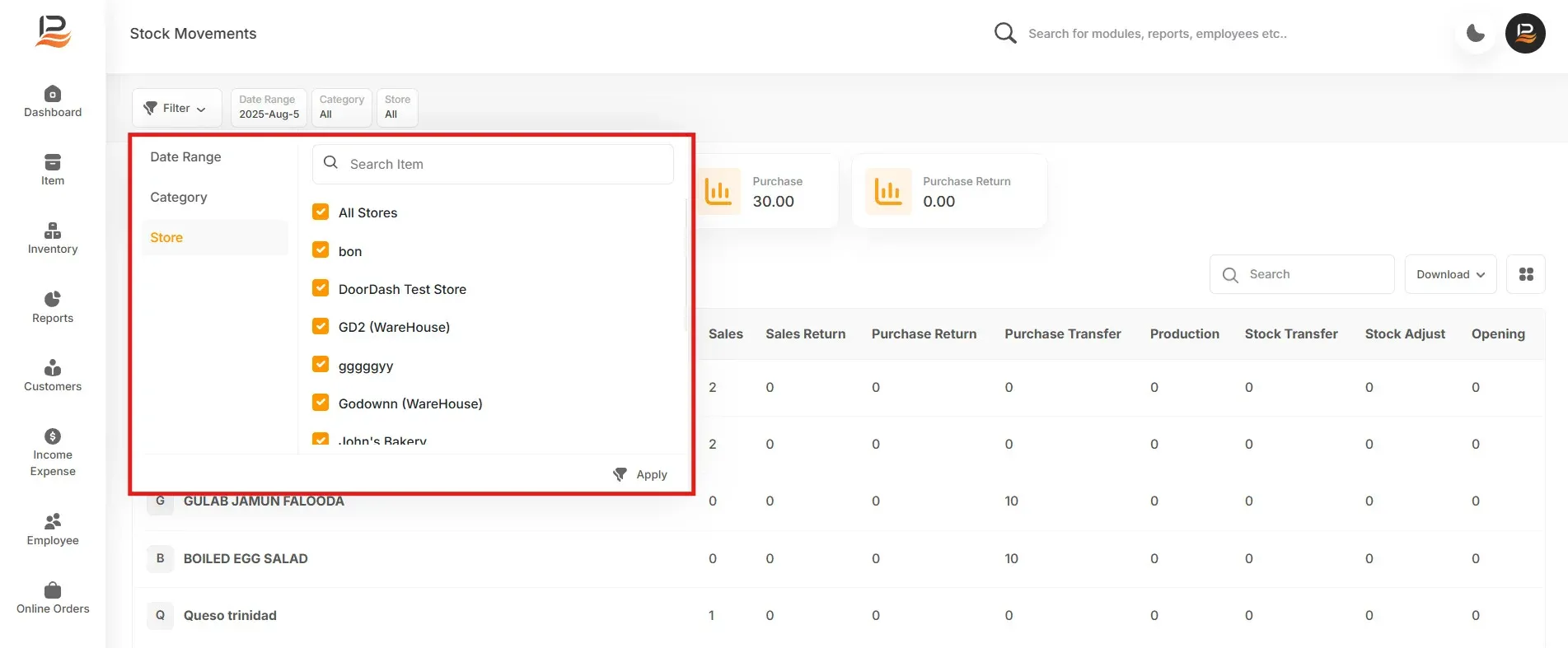Open the Store All filter chip
Screen dimensions: 1568x648
pos(397,108)
